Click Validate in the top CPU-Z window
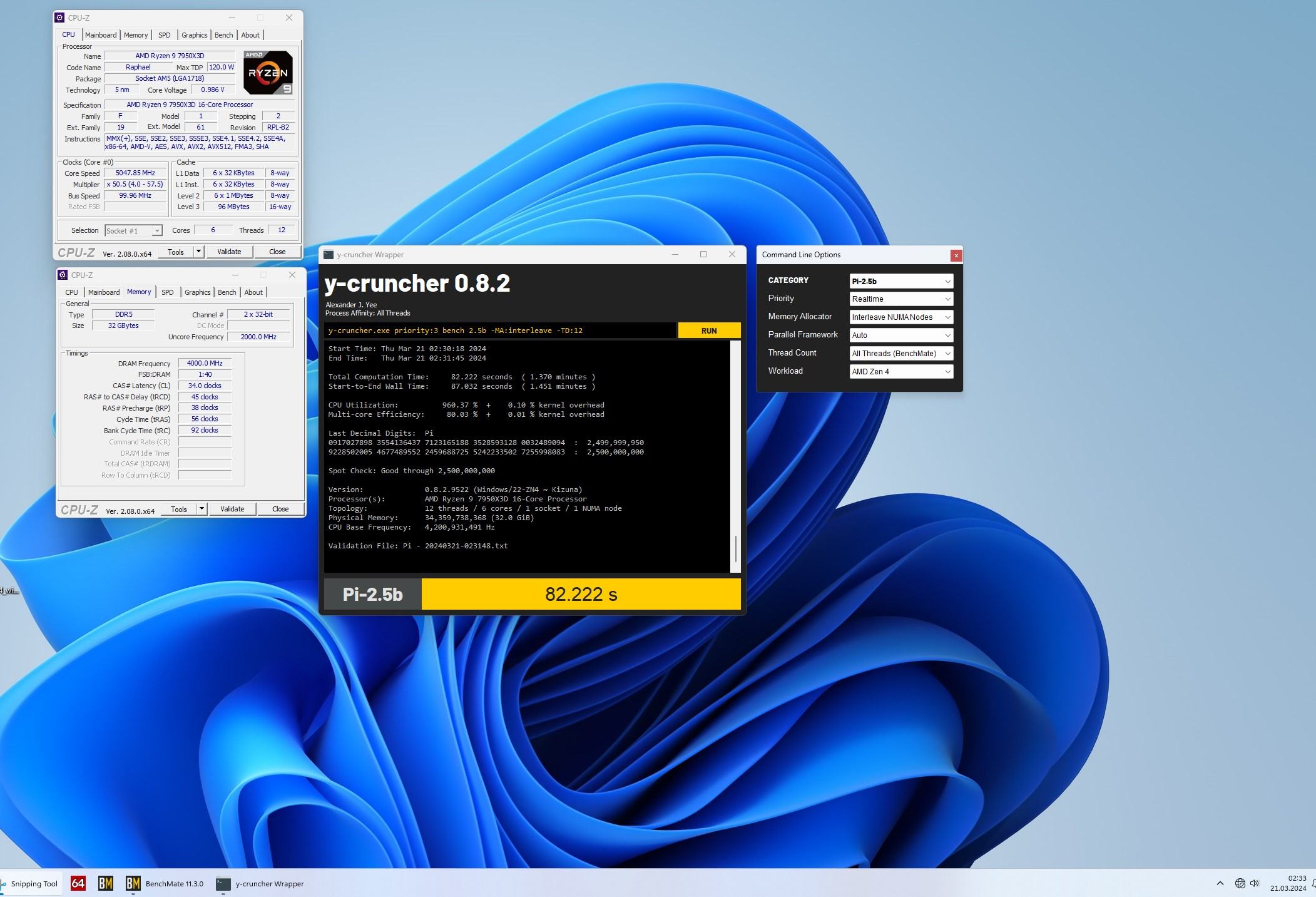This screenshot has width=1316, height=897. pyautogui.click(x=229, y=252)
